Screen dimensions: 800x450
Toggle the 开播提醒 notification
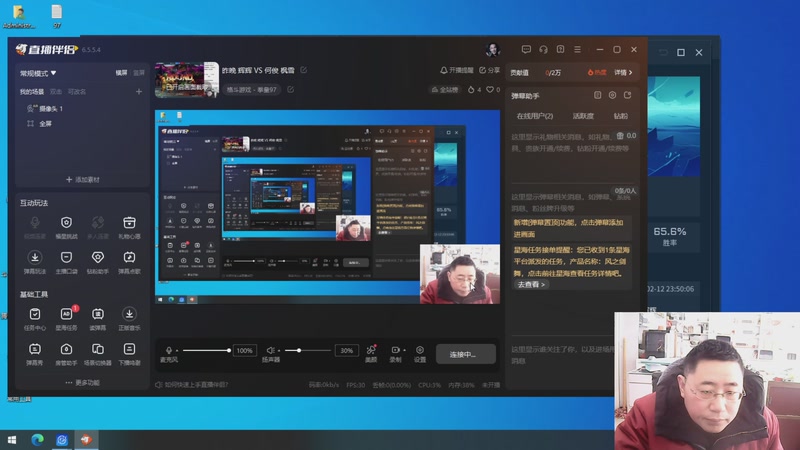point(457,70)
